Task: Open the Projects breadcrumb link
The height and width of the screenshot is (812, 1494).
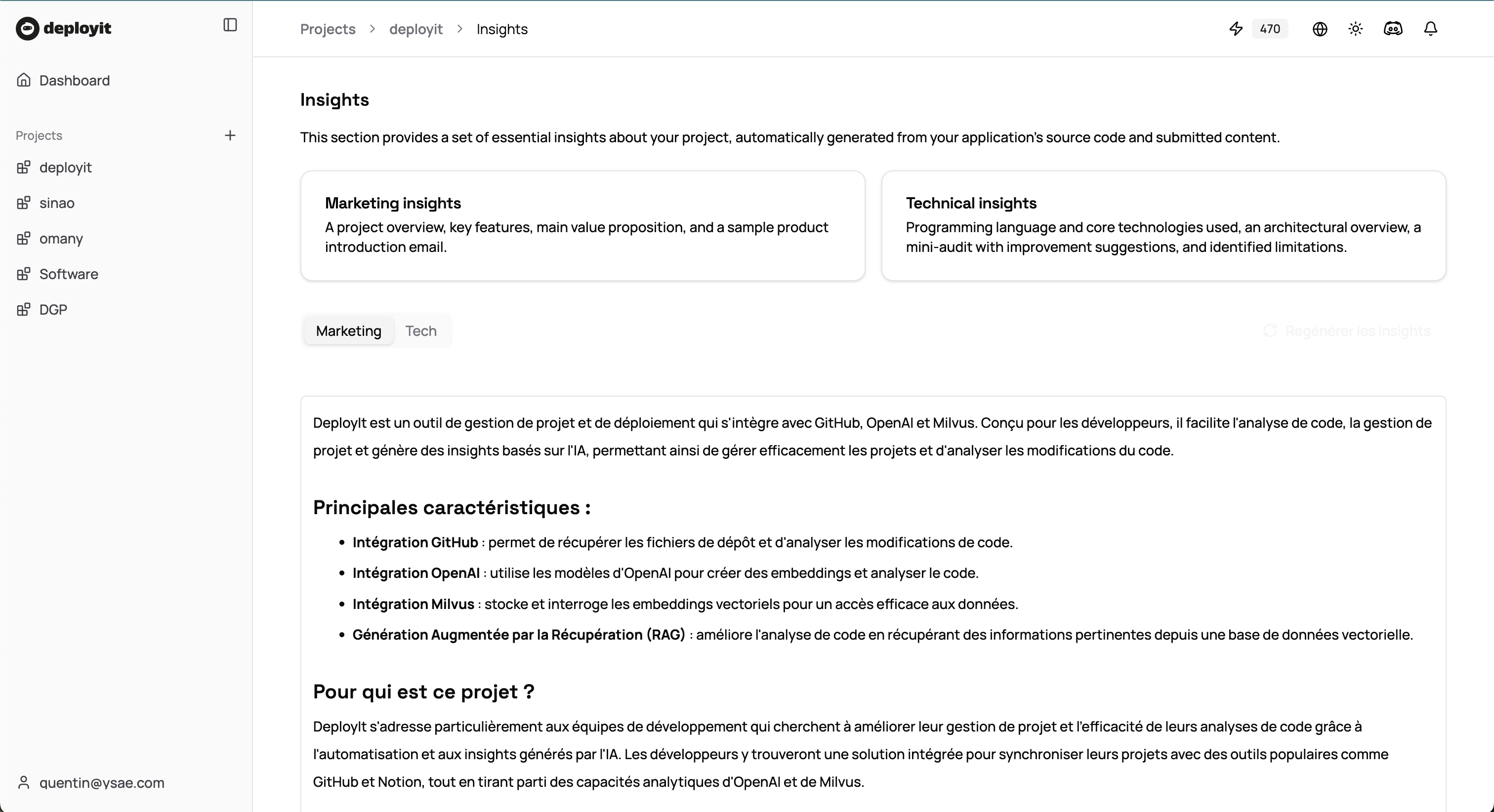Action: click(x=327, y=29)
